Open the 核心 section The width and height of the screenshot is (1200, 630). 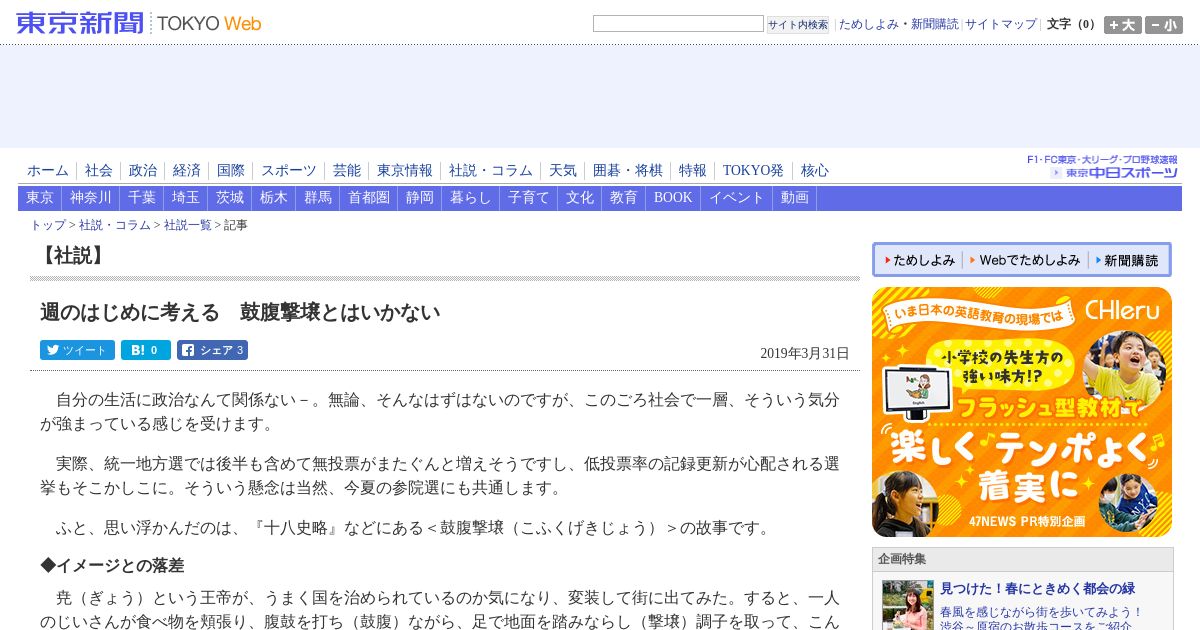pyautogui.click(x=815, y=171)
